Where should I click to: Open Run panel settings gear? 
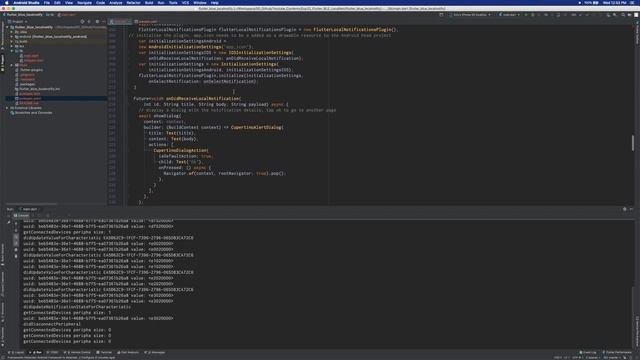624,209
